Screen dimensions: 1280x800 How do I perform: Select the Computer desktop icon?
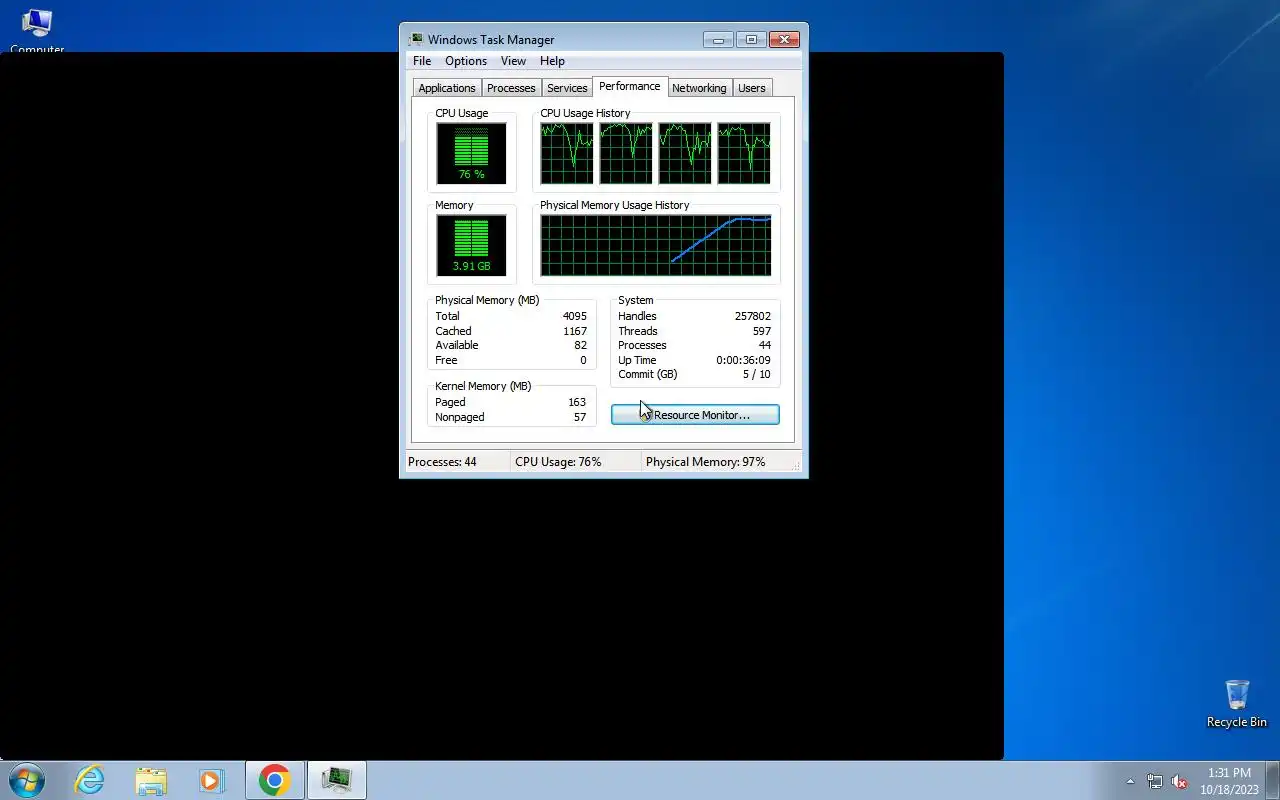click(x=37, y=30)
